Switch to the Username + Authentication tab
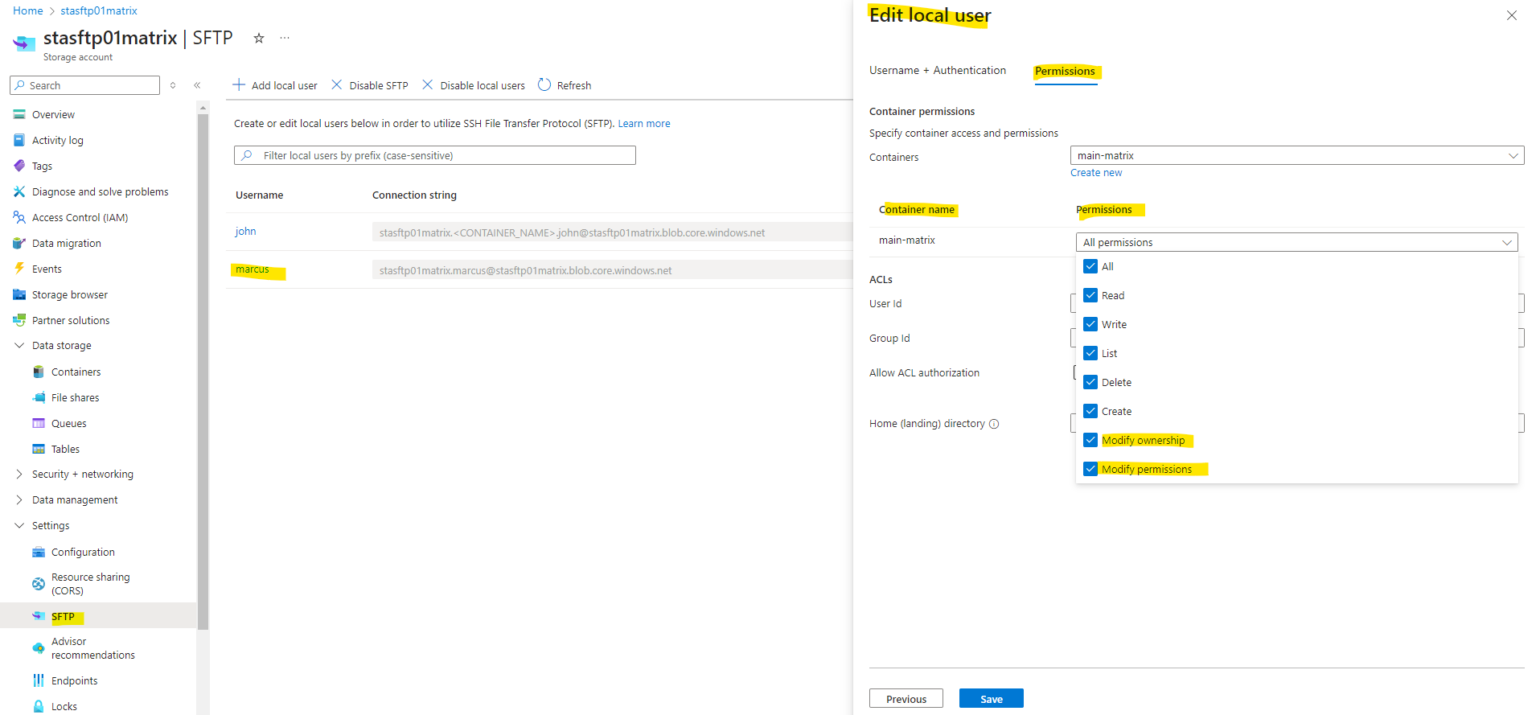This screenshot has width=1536, height=715. [937, 70]
